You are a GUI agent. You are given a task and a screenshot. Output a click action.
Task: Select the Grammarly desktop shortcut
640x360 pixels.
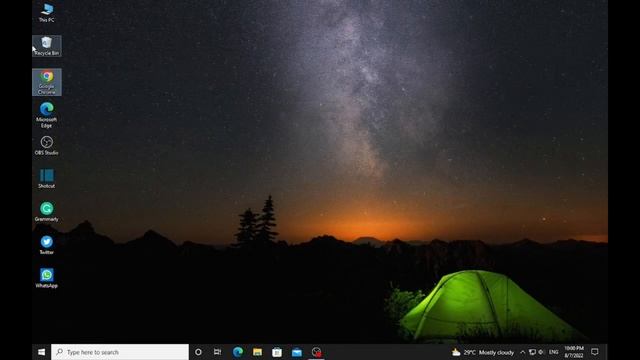click(x=47, y=212)
